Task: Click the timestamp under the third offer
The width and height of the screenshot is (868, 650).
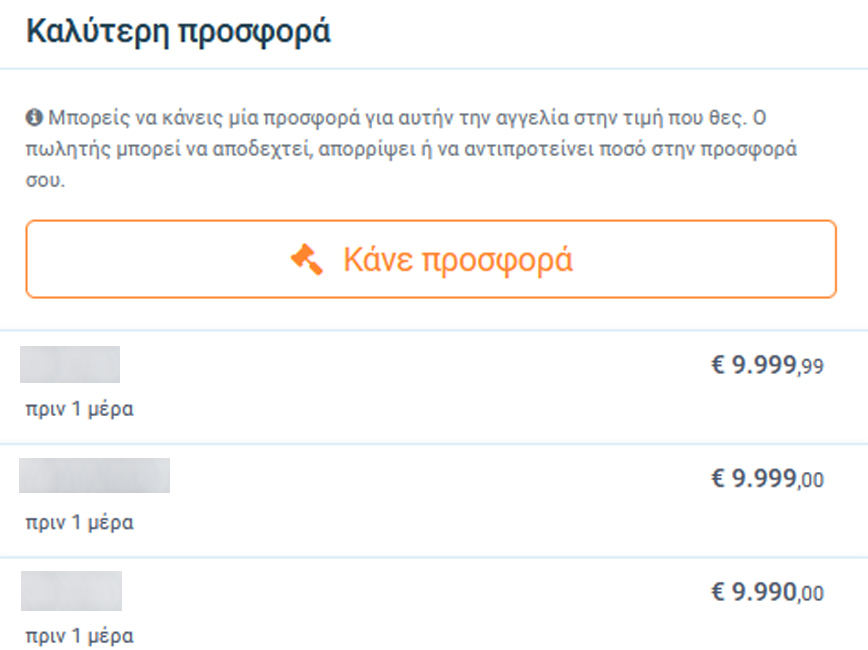Action: pyautogui.click(x=79, y=636)
